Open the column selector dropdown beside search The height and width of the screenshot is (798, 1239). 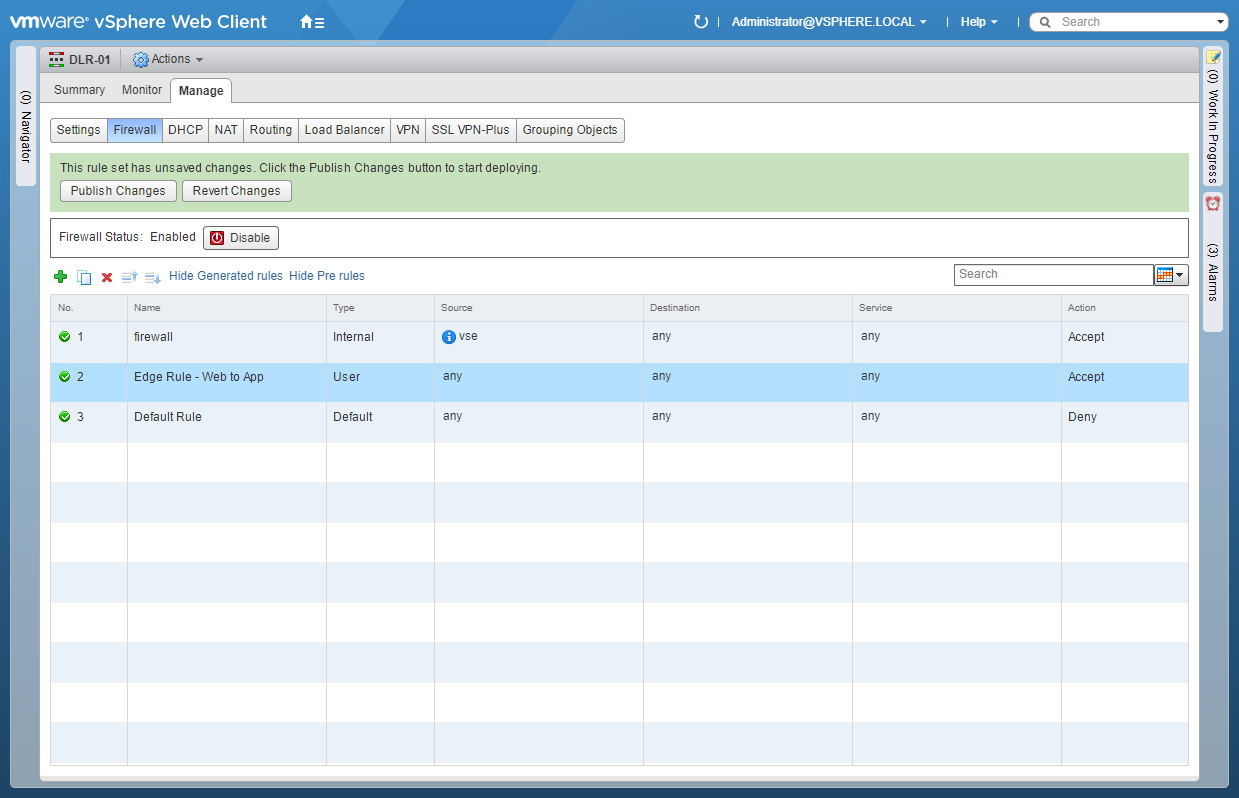pyautogui.click(x=1171, y=275)
